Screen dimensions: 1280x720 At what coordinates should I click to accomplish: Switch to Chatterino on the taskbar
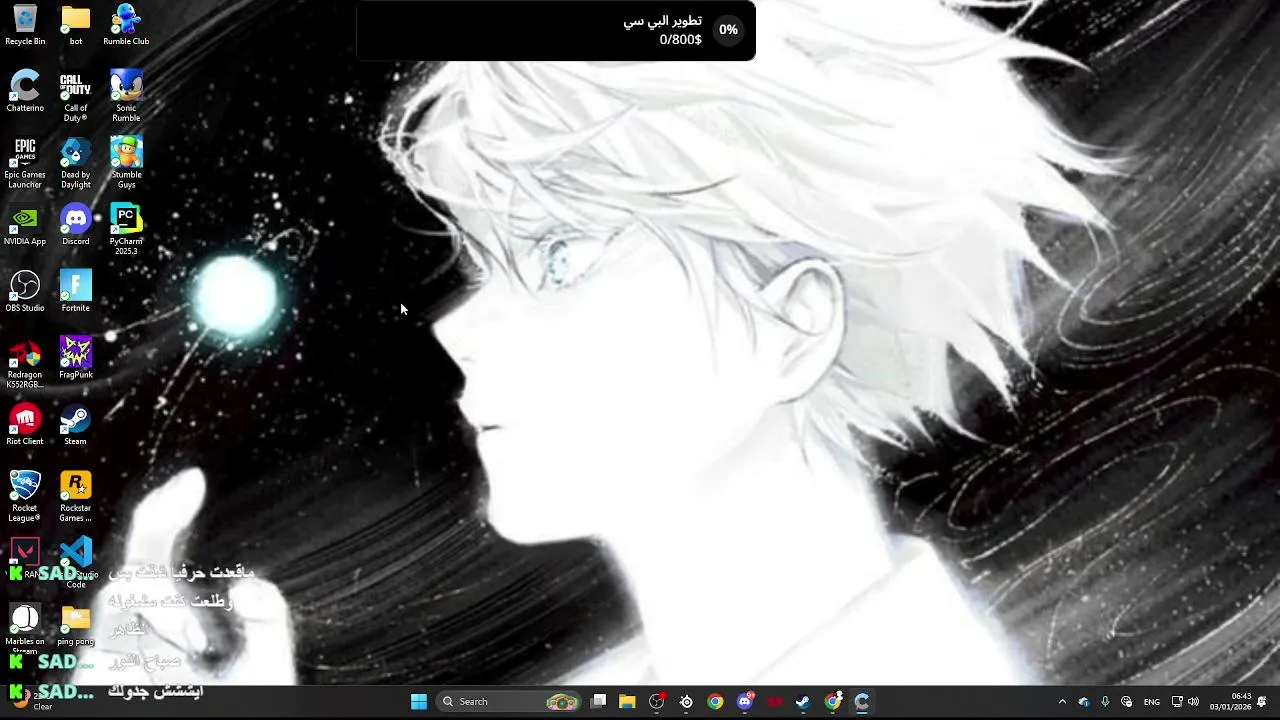click(862, 702)
